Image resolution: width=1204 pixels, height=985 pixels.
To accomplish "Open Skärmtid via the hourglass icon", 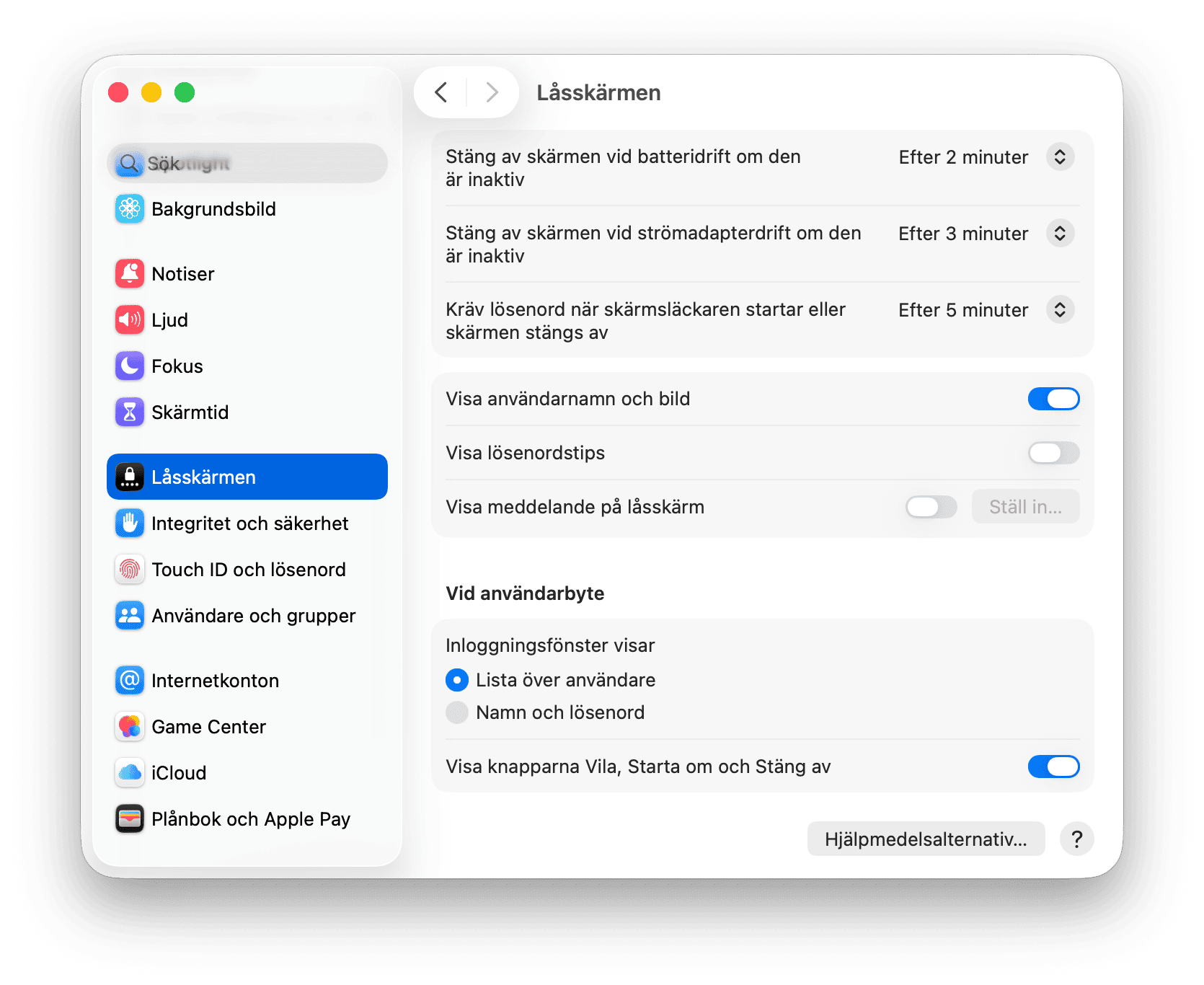I will (129, 412).
